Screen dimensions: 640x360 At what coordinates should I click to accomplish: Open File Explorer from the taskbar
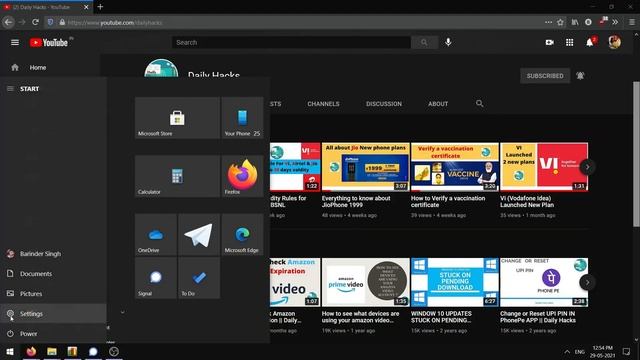point(52,351)
